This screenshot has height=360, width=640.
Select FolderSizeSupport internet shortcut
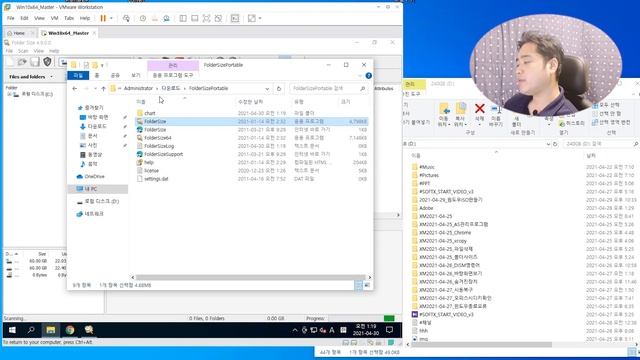[163, 154]
